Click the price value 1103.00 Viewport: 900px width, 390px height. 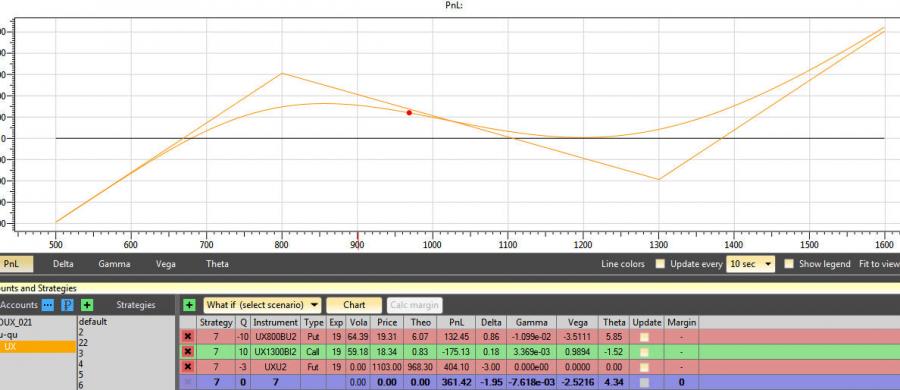(x=387, y=366)
